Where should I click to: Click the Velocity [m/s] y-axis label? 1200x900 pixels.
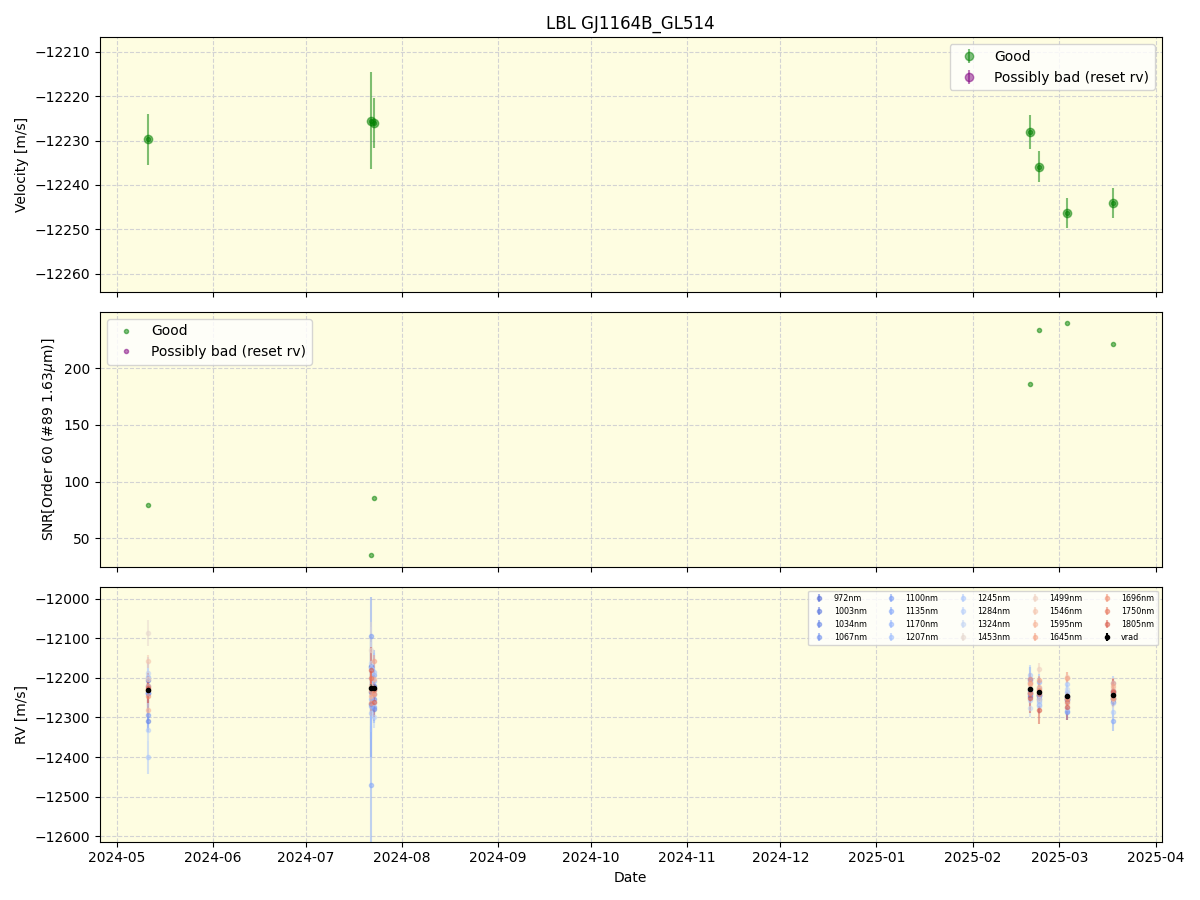pyautogui.click(x=21, y=165)
